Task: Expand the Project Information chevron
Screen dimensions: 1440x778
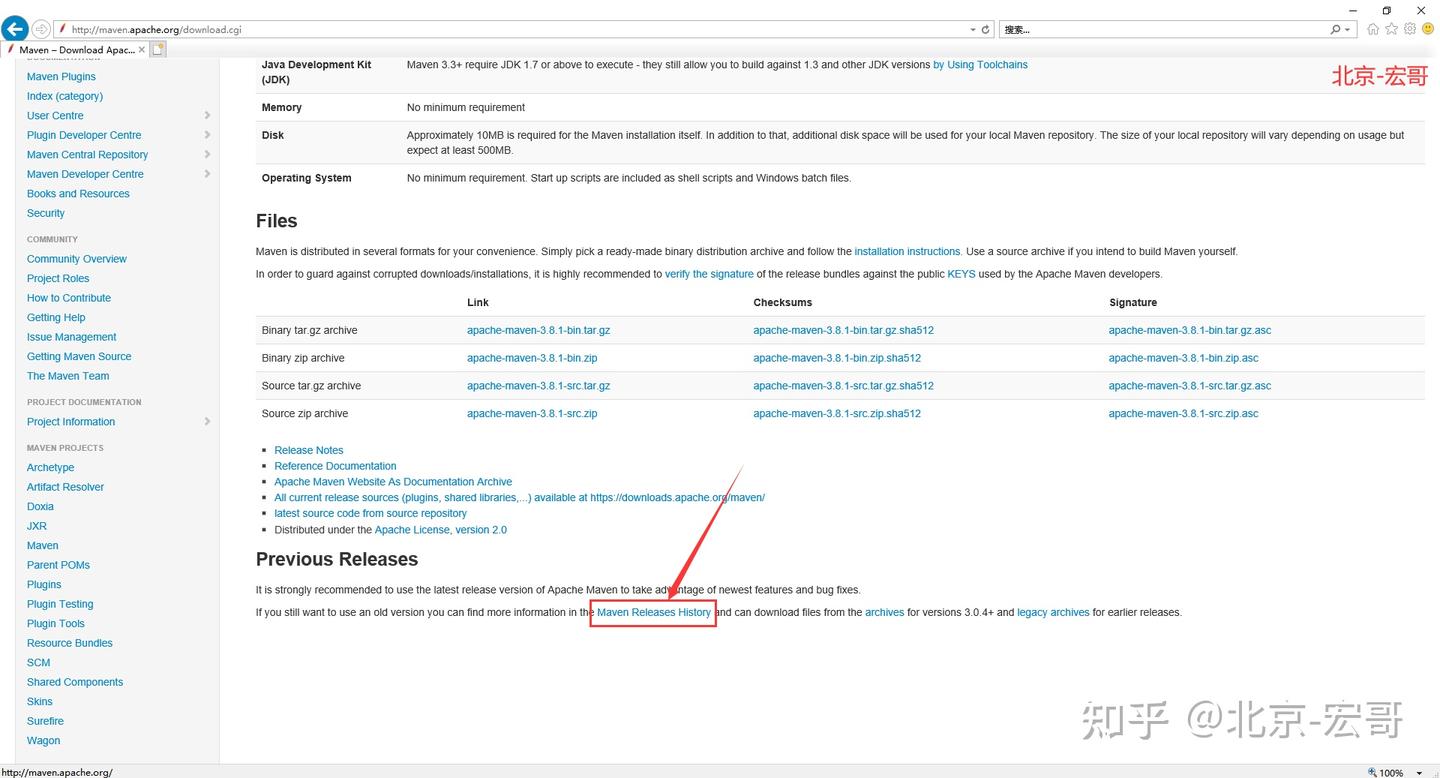Action: [x=207, y=421]
